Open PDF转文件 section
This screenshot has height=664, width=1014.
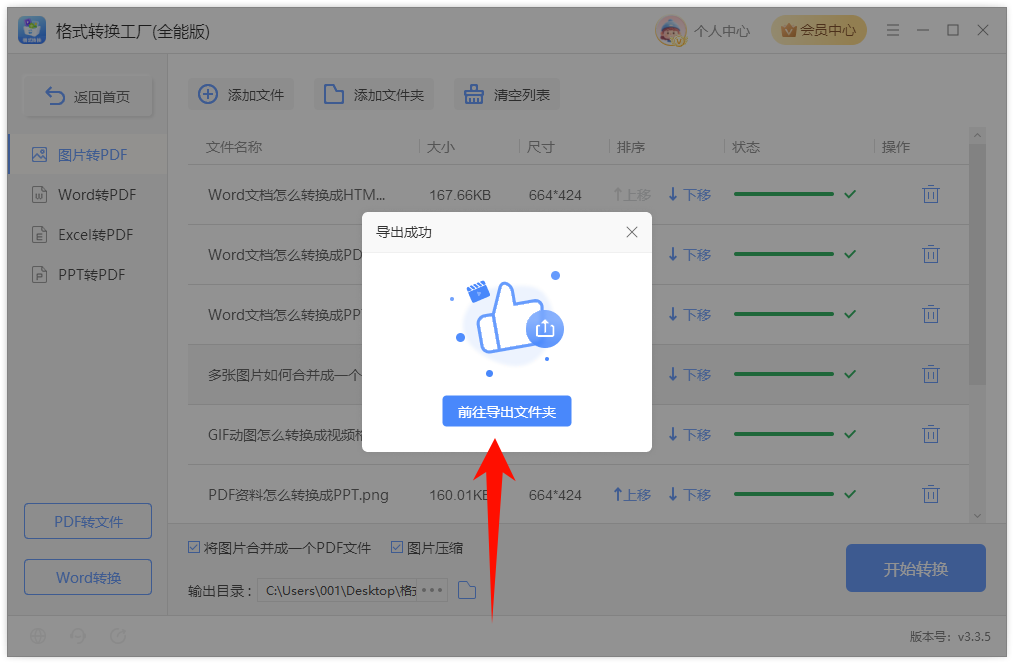pyautogui.click(x=88, y=521)
